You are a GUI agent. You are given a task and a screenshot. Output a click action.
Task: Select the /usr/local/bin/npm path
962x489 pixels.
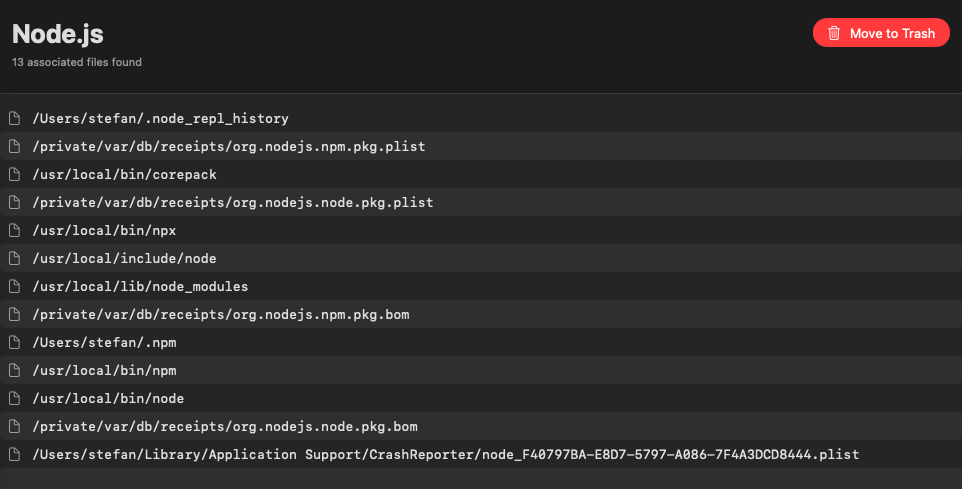point(104,371)
